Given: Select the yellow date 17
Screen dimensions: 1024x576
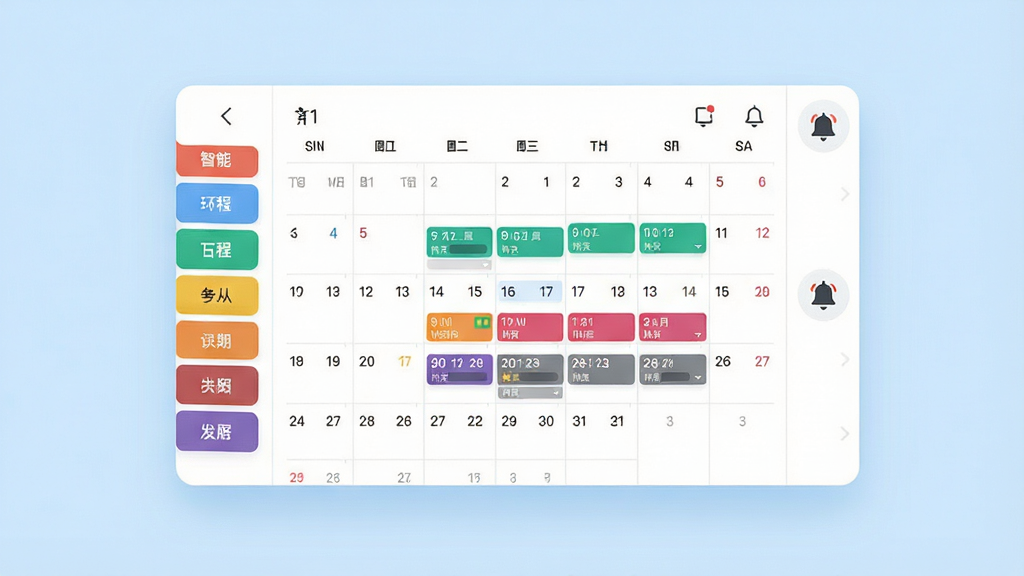Looking at the screenshot, I should pyautogui.click(x=405, y=361).
